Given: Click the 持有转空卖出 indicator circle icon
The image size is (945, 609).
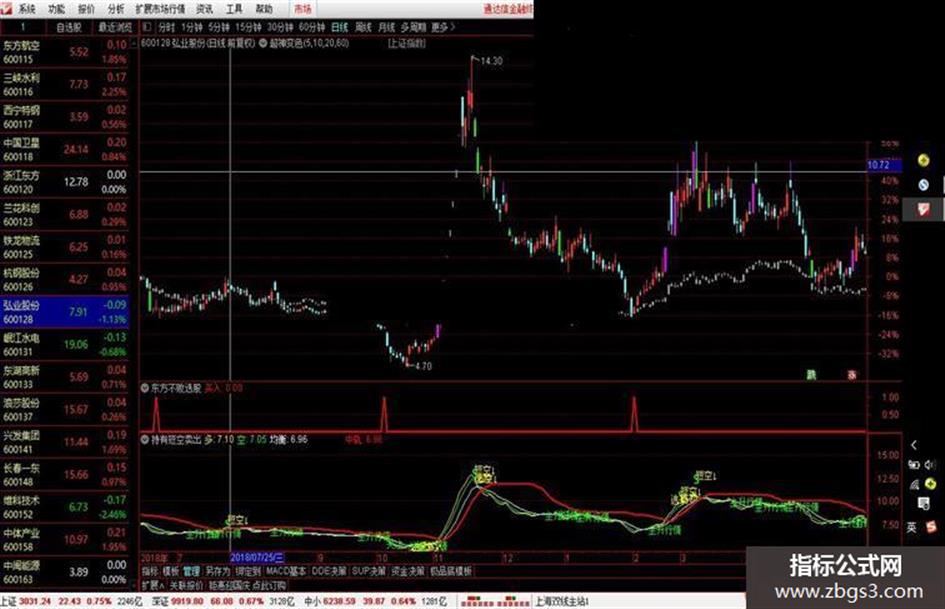Looking at the screenshot, I should point(145,440).
